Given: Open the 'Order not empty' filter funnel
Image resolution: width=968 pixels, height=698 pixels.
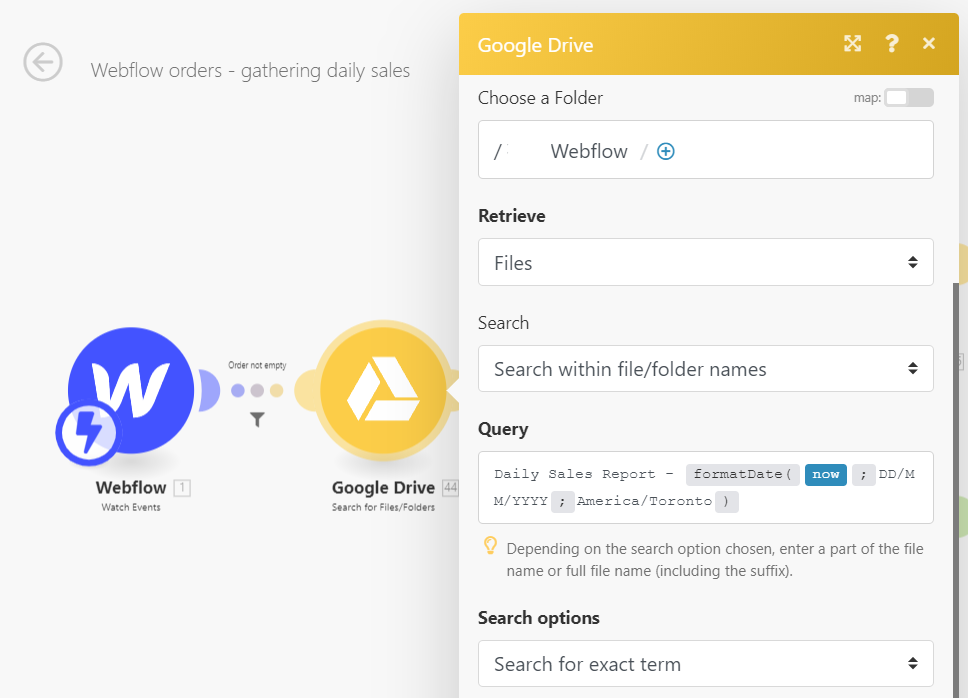Looking at the screenshot, I should click(x=257, y=420).
